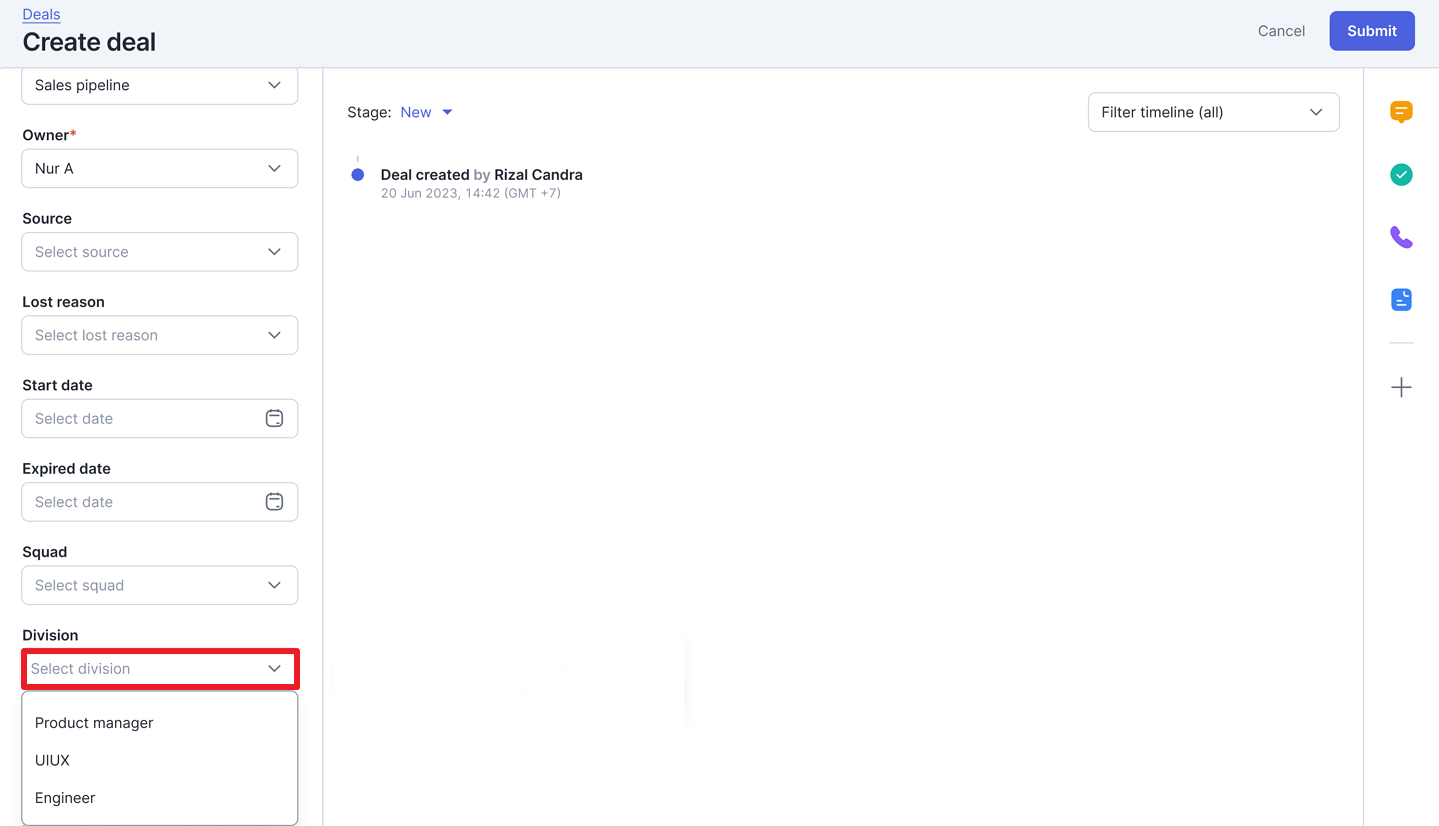Click the 'Deal created by Rizal Candra' entry
Screen dimensions: 1439x826
[481, 175]
